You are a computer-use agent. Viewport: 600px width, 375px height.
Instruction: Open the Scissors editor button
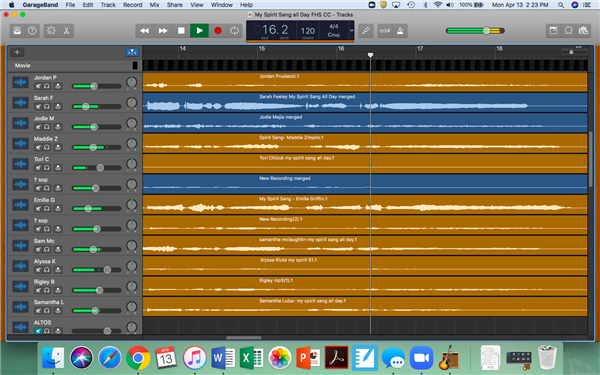(67, 31)
